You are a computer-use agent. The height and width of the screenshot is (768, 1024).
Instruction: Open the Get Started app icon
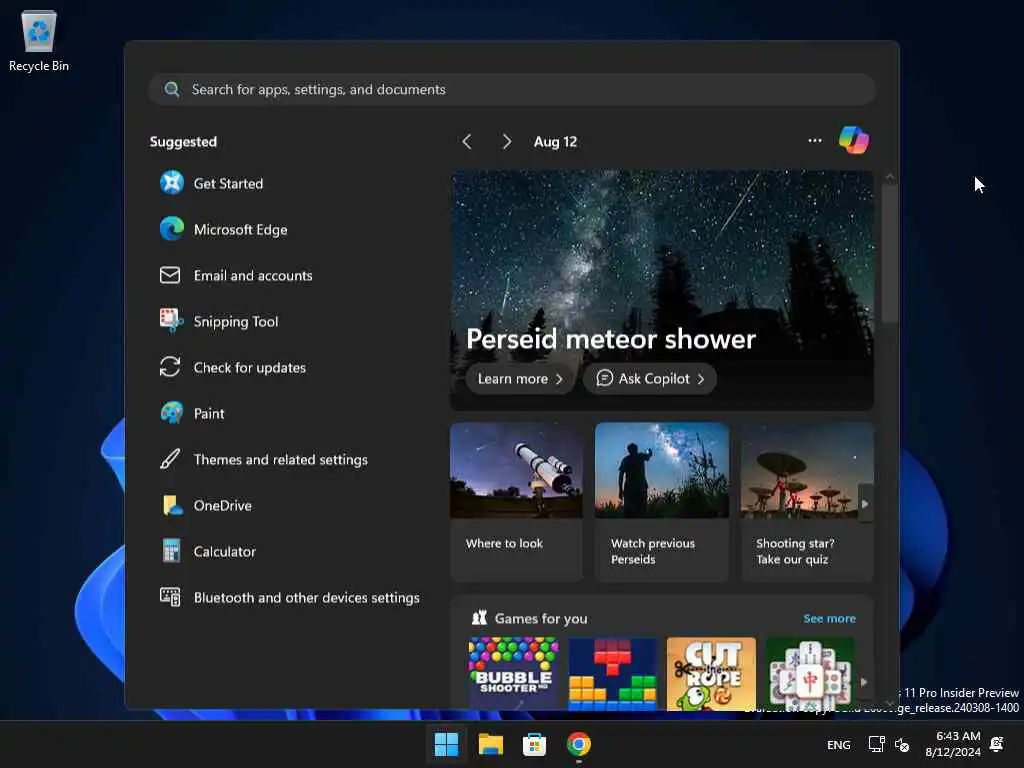point(172,183)
